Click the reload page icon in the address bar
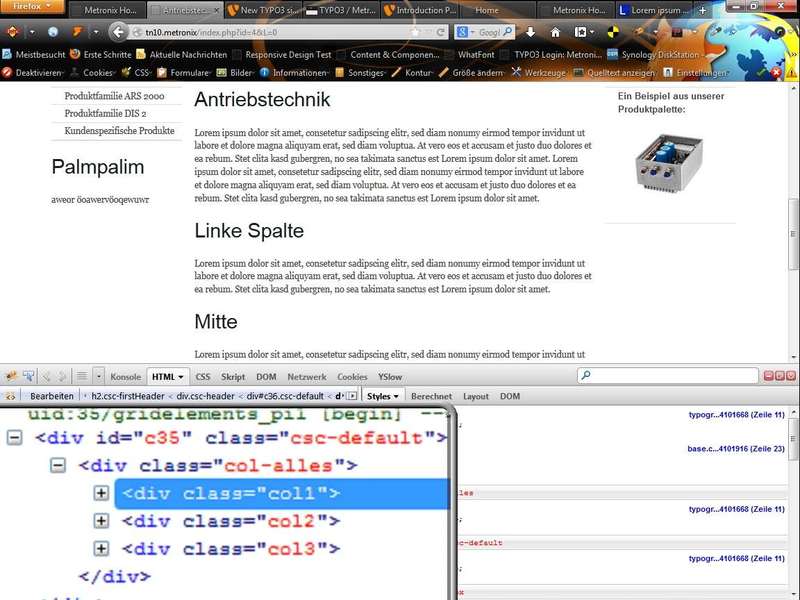800x600 pixels. pyautogui.click(x=441, y=32)
